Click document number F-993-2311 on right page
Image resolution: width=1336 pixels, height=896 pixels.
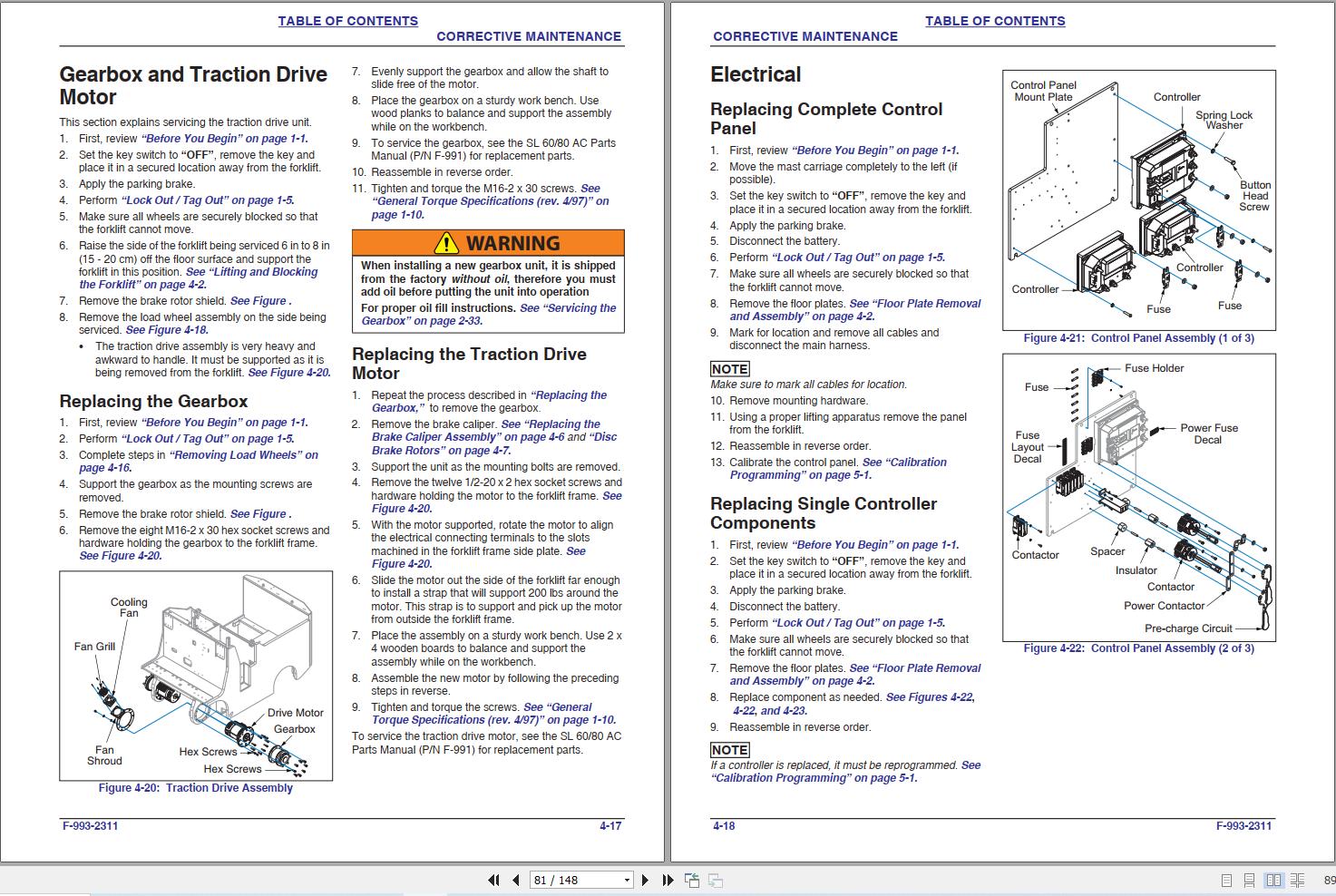[x=1244, y=826]
